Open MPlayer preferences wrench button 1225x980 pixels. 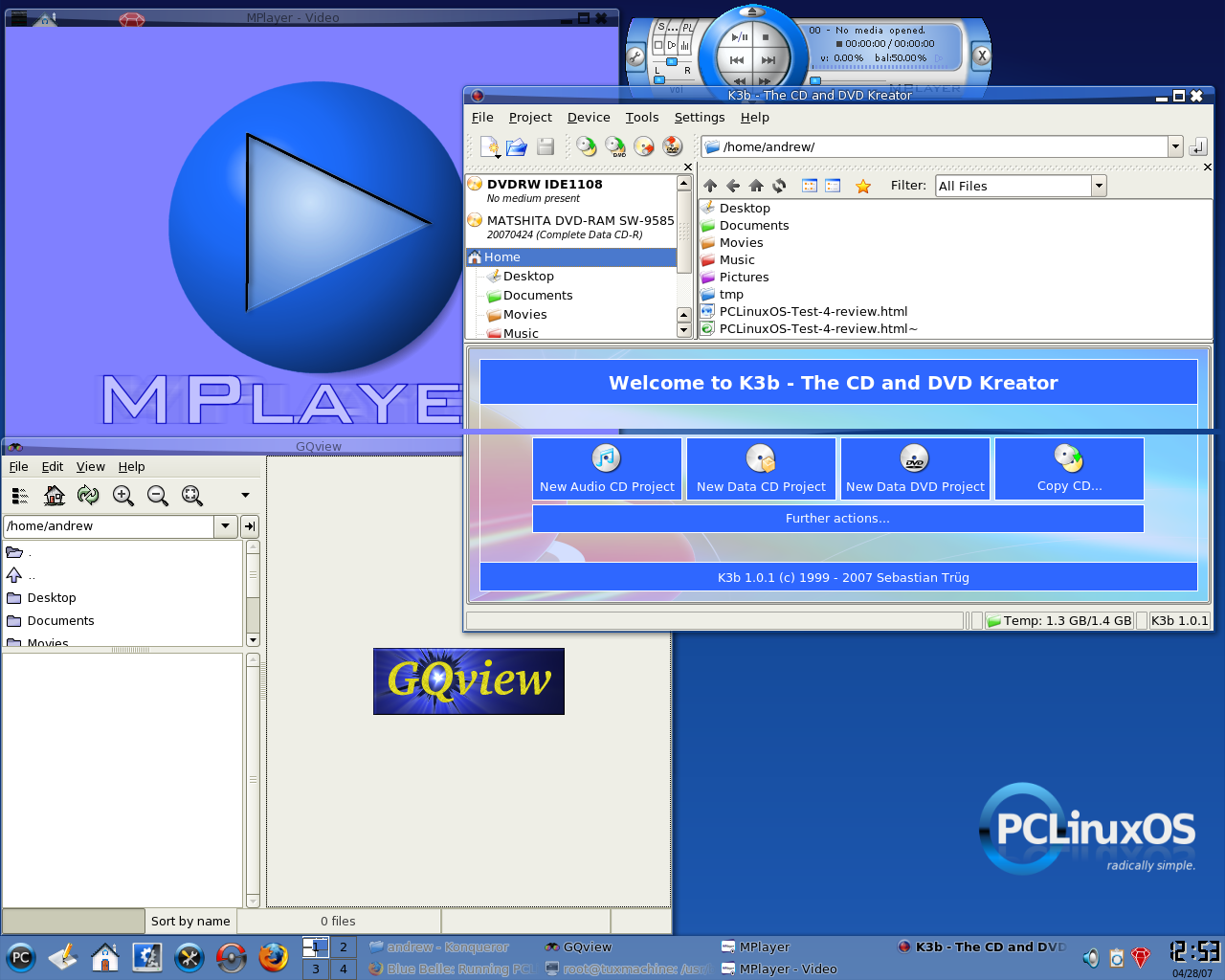pyautogui.click(x=635, y=56)
